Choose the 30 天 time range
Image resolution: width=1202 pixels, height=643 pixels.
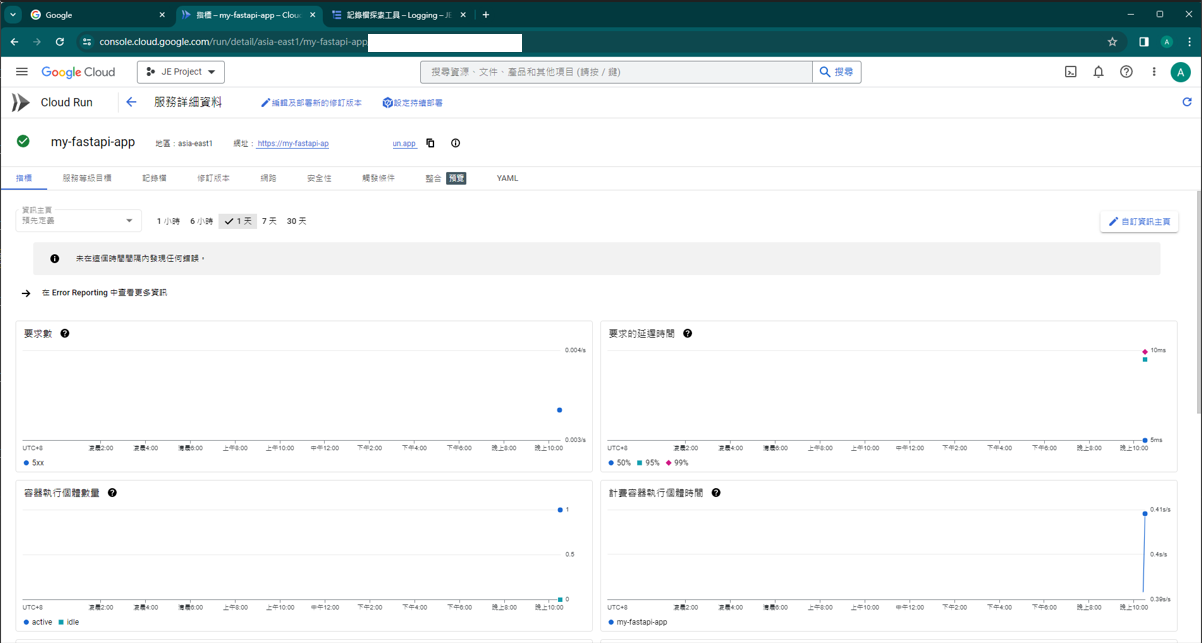[296, 221]
